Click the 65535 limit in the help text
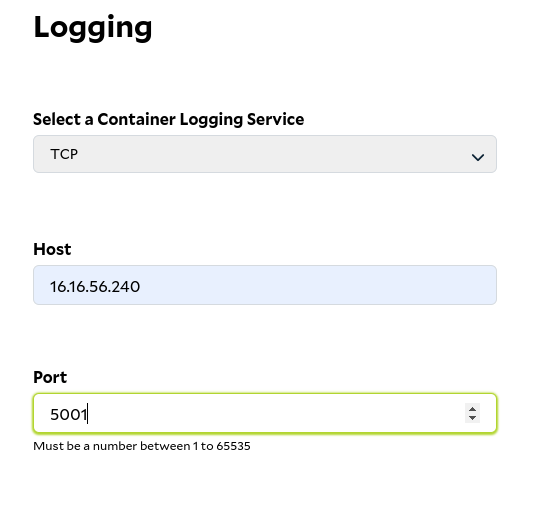Screen dimensions: 536x519 (233, 446)
